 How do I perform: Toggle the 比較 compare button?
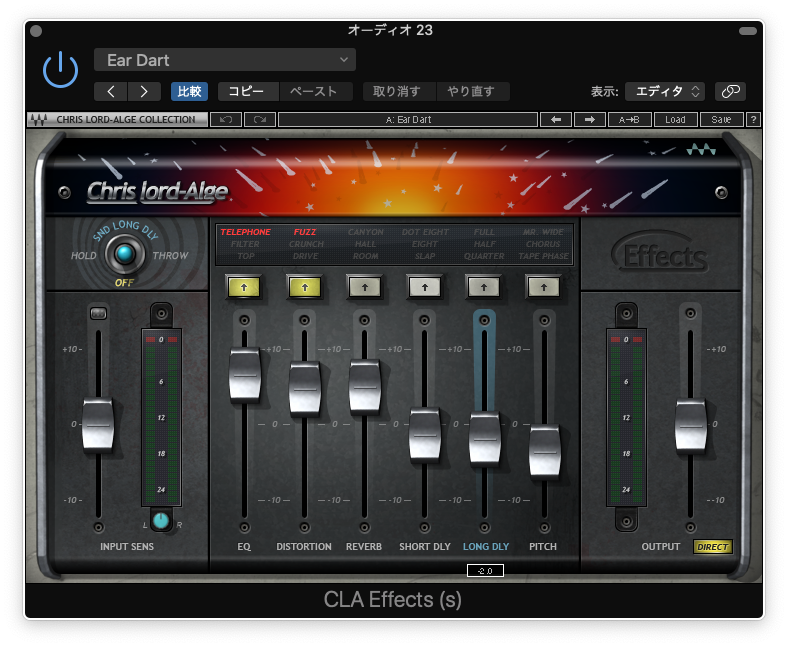(189, 91)
